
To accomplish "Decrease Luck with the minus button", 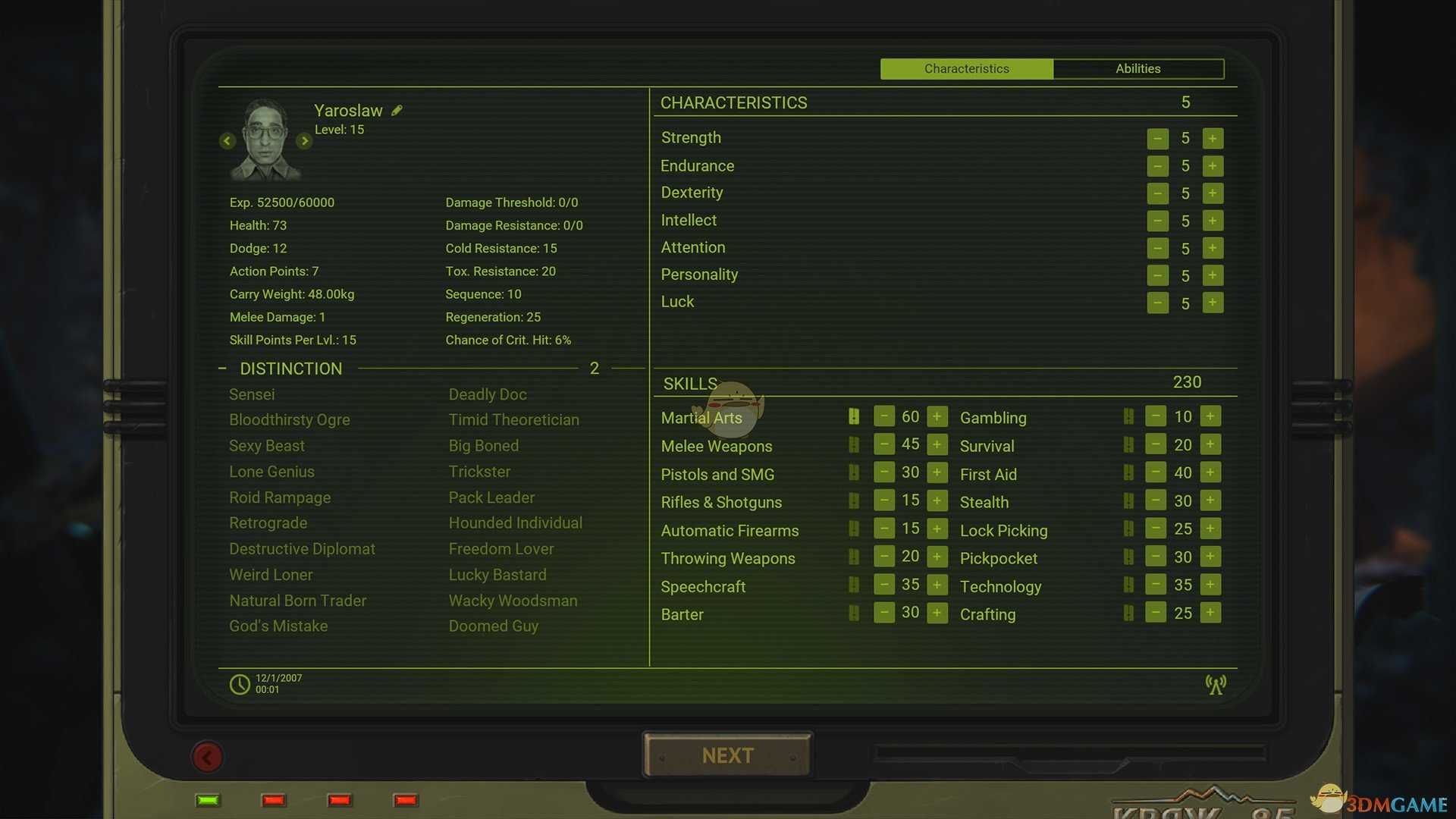I will click(1157, 303).
